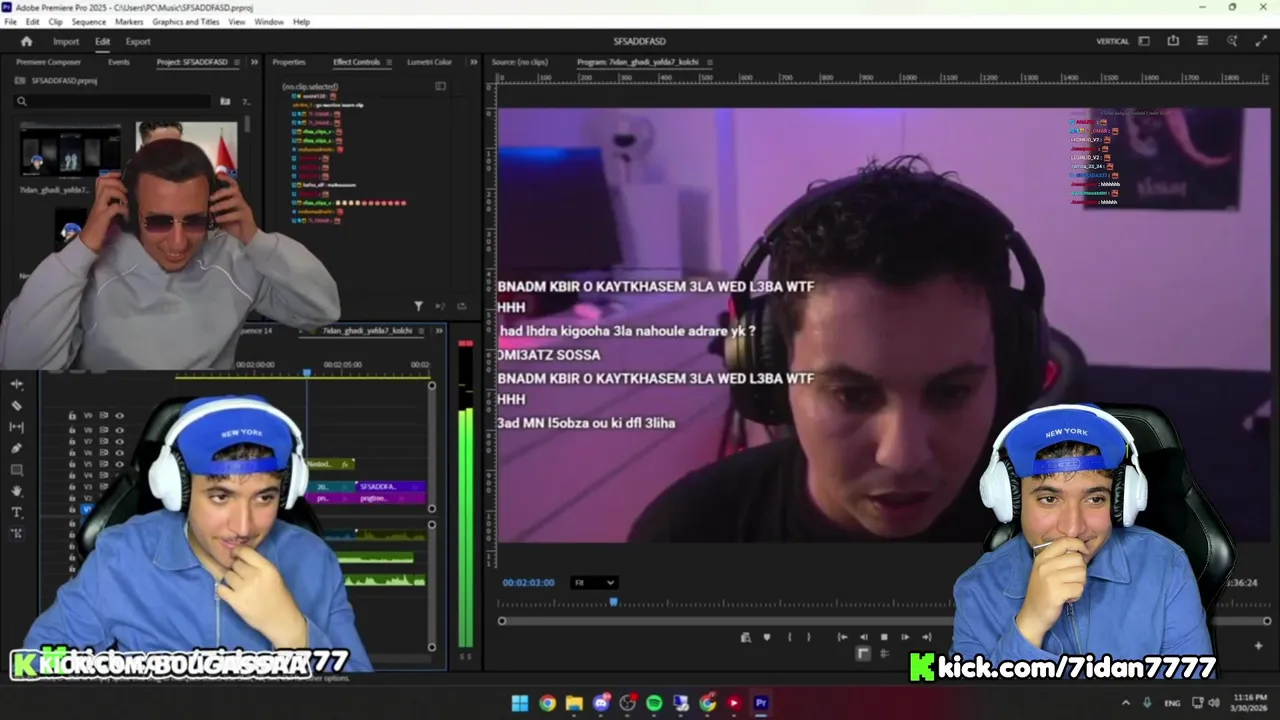
Task: Click Add Marker in program monitor
Action: point(767,637)
